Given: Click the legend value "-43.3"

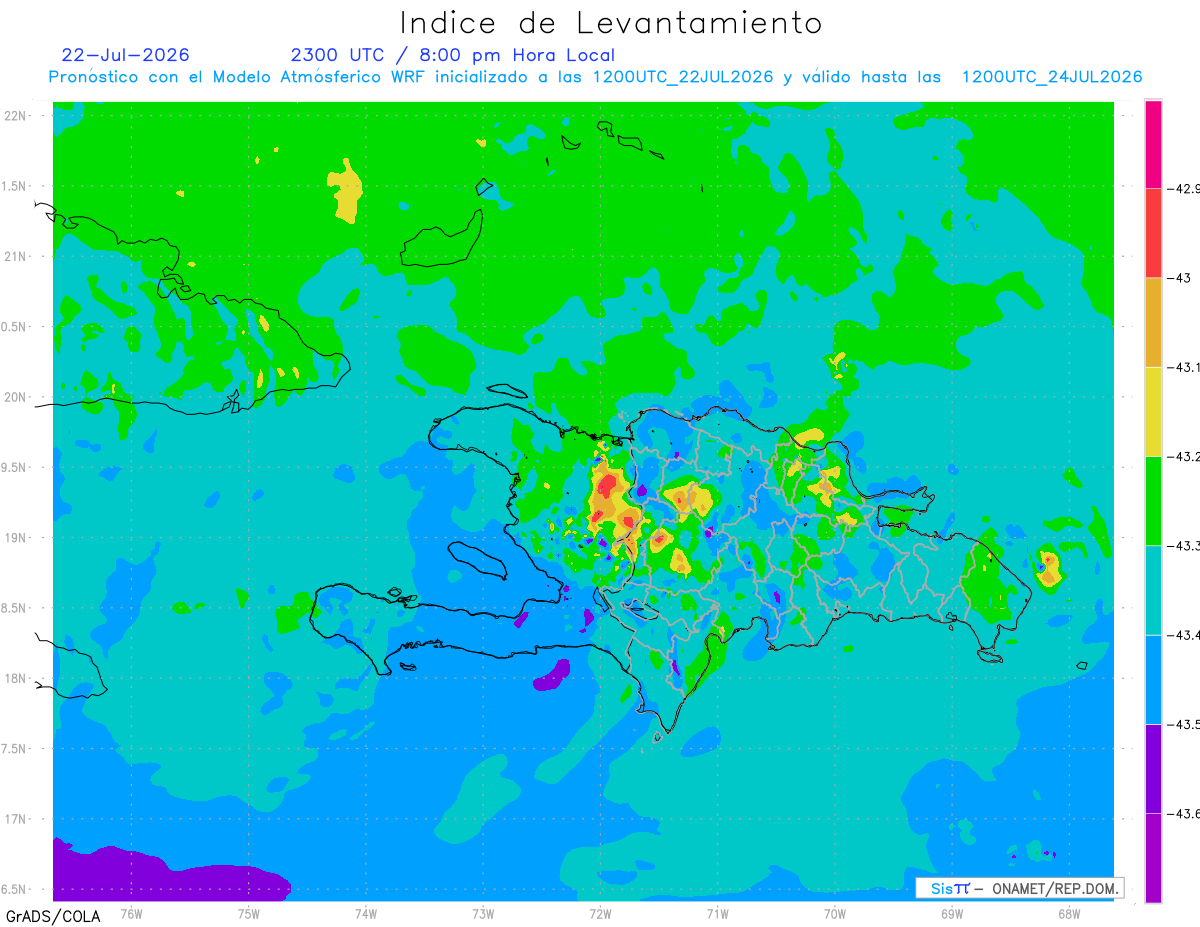Looking at the screenshot, I should coord(1184,545).
